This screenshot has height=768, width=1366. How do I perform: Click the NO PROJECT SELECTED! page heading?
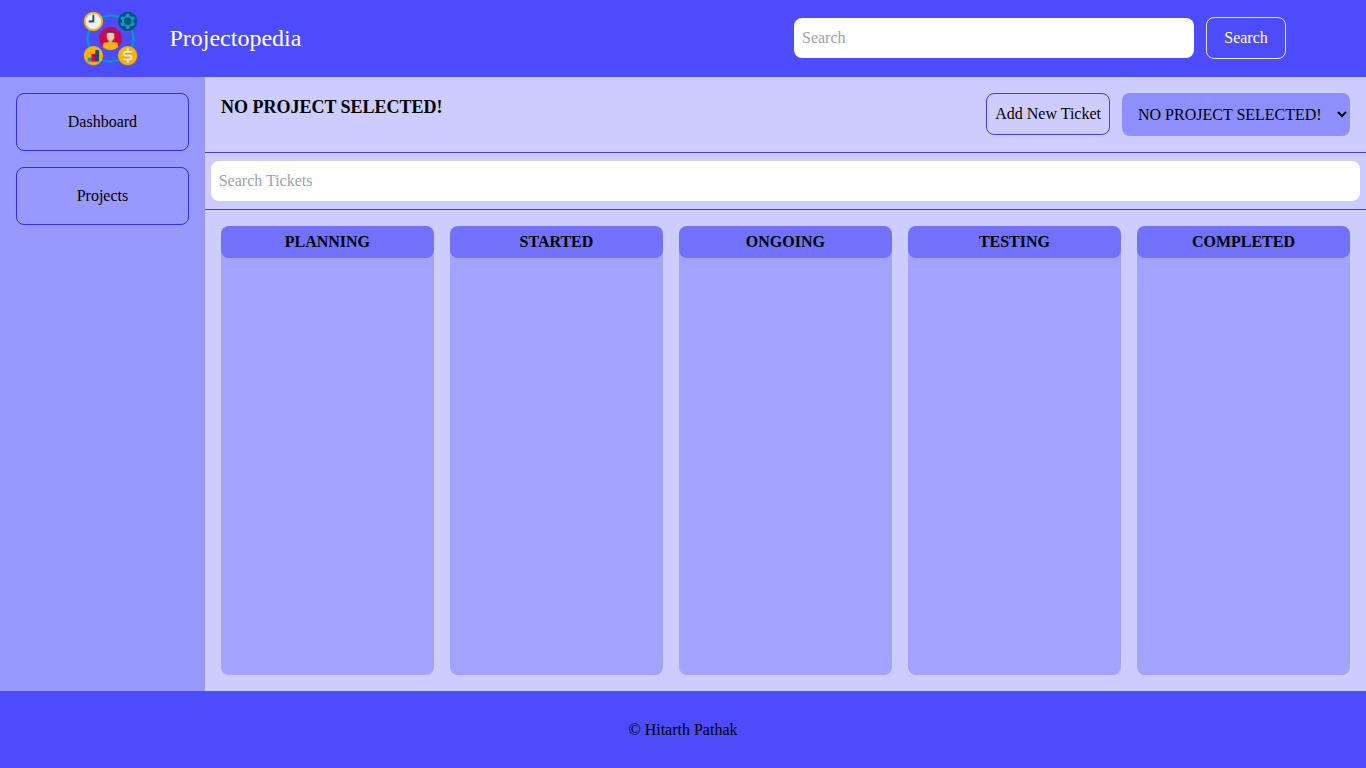[331, 107]
